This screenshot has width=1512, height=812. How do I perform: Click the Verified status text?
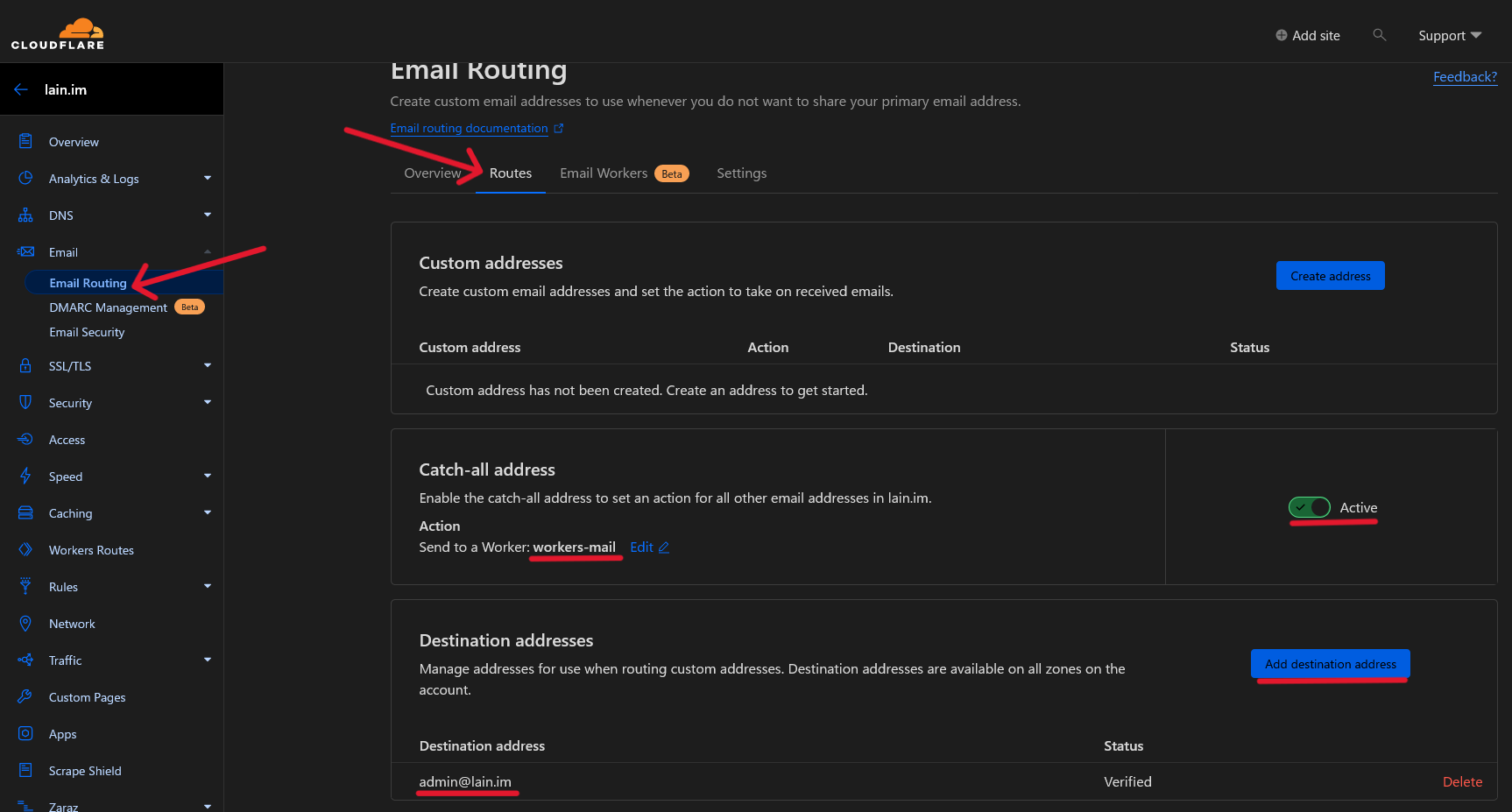click(1127, 781)
